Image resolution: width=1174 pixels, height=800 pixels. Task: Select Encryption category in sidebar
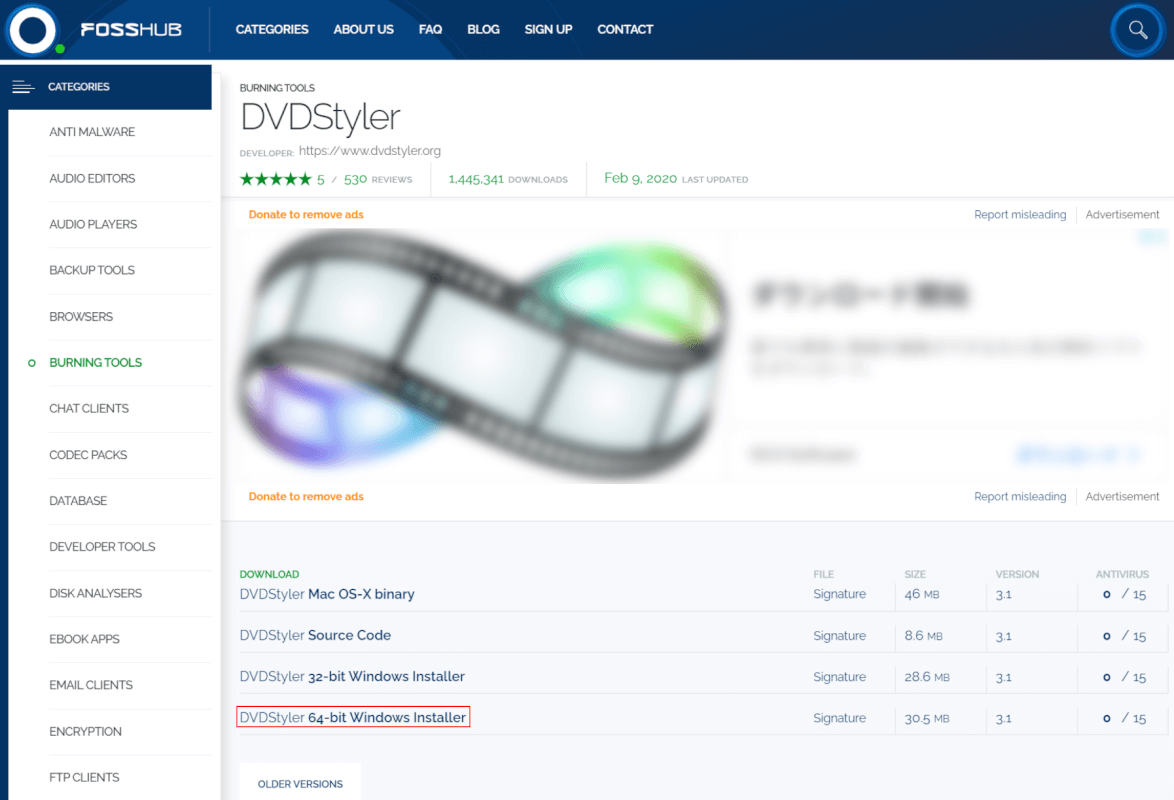85,731
